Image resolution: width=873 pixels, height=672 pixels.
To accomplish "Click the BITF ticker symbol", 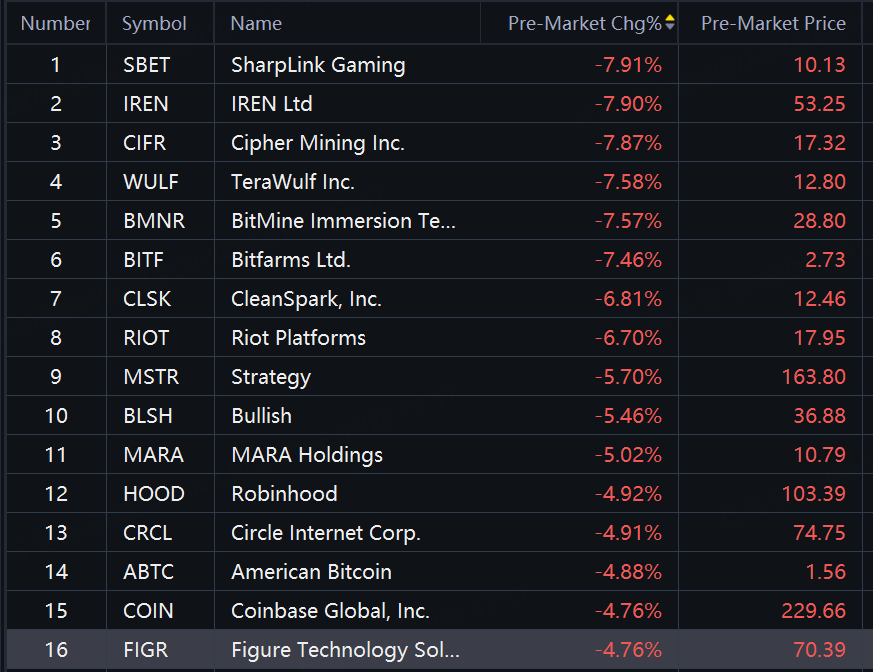I will [144, 260].
